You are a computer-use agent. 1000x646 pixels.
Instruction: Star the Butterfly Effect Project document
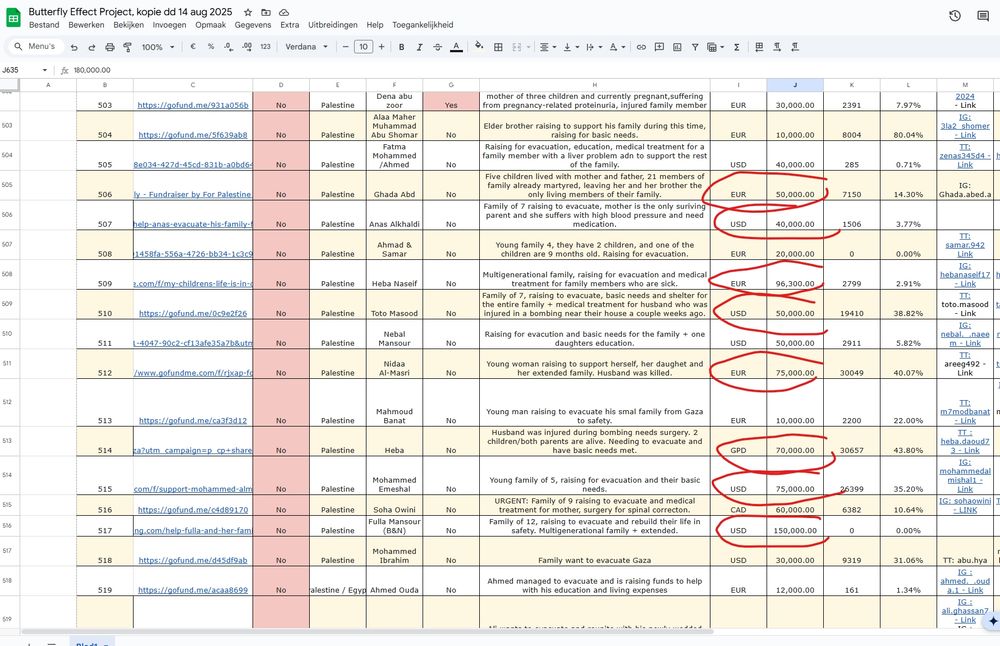coord(247,13)
